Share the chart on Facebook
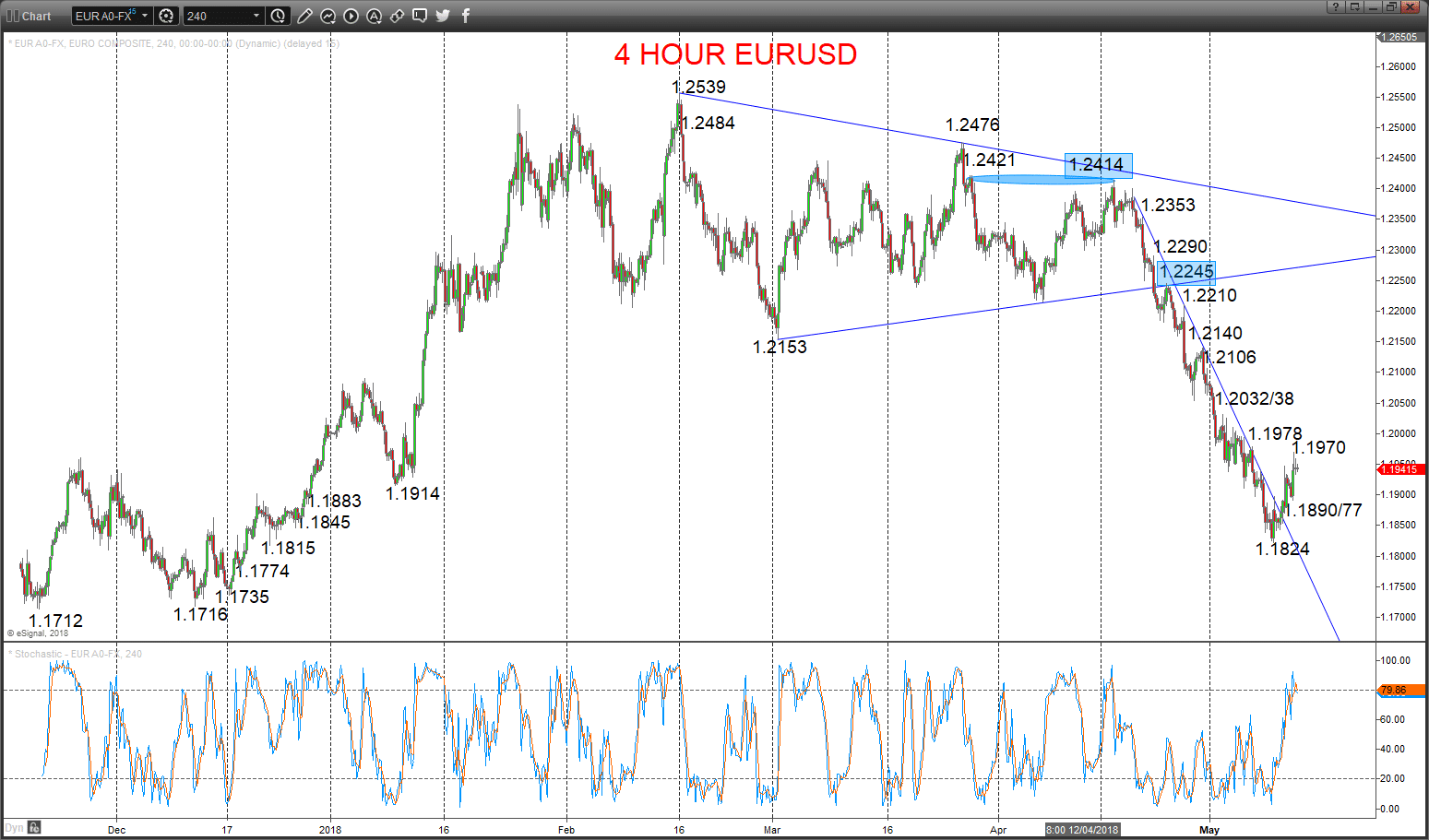This screenshot has height=840, width=1429. coord(466,16)
